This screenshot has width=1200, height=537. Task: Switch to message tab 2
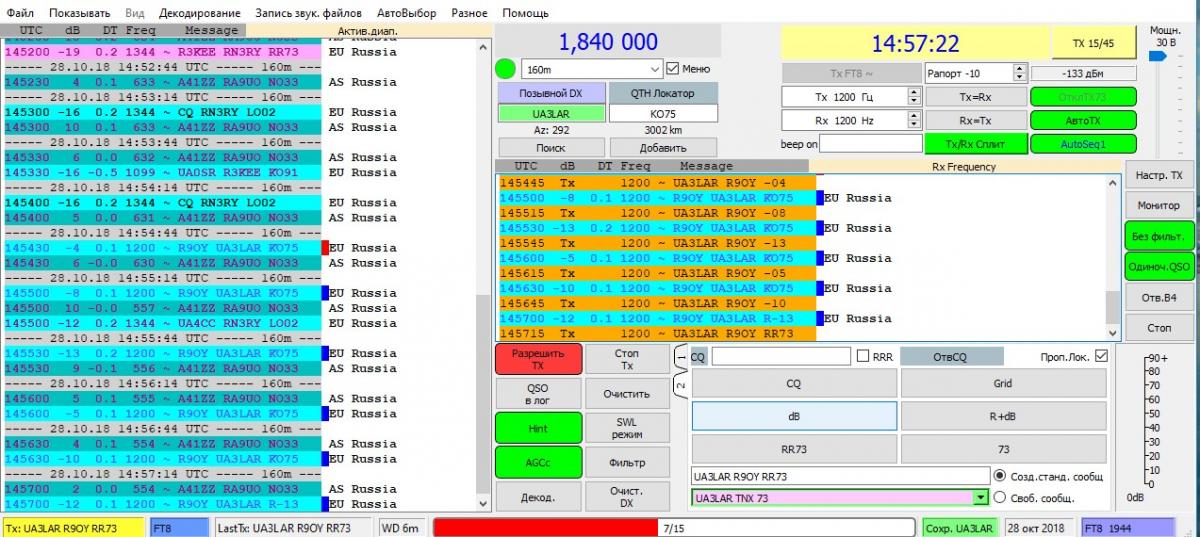click(x=680, y=385)
